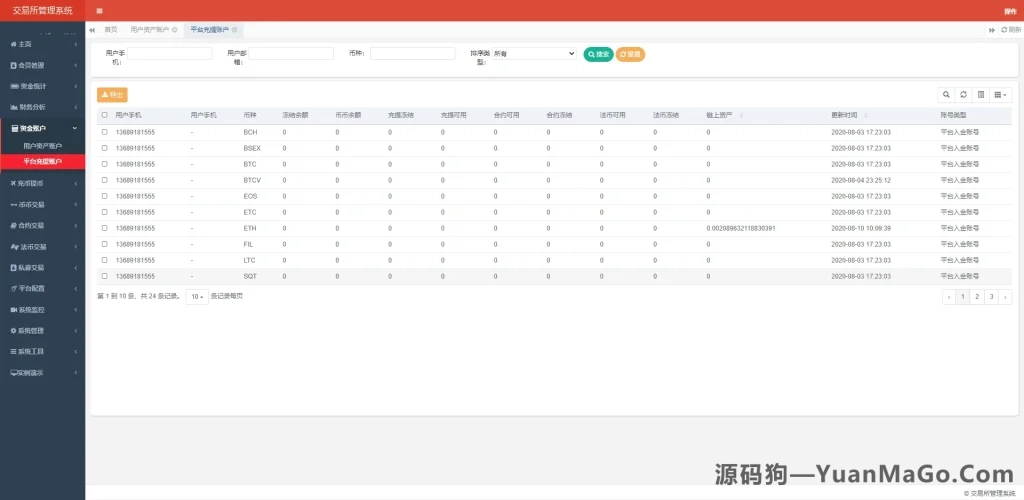
Task: Switch to the 用户资产账户 tab
Action: [150, 30]
